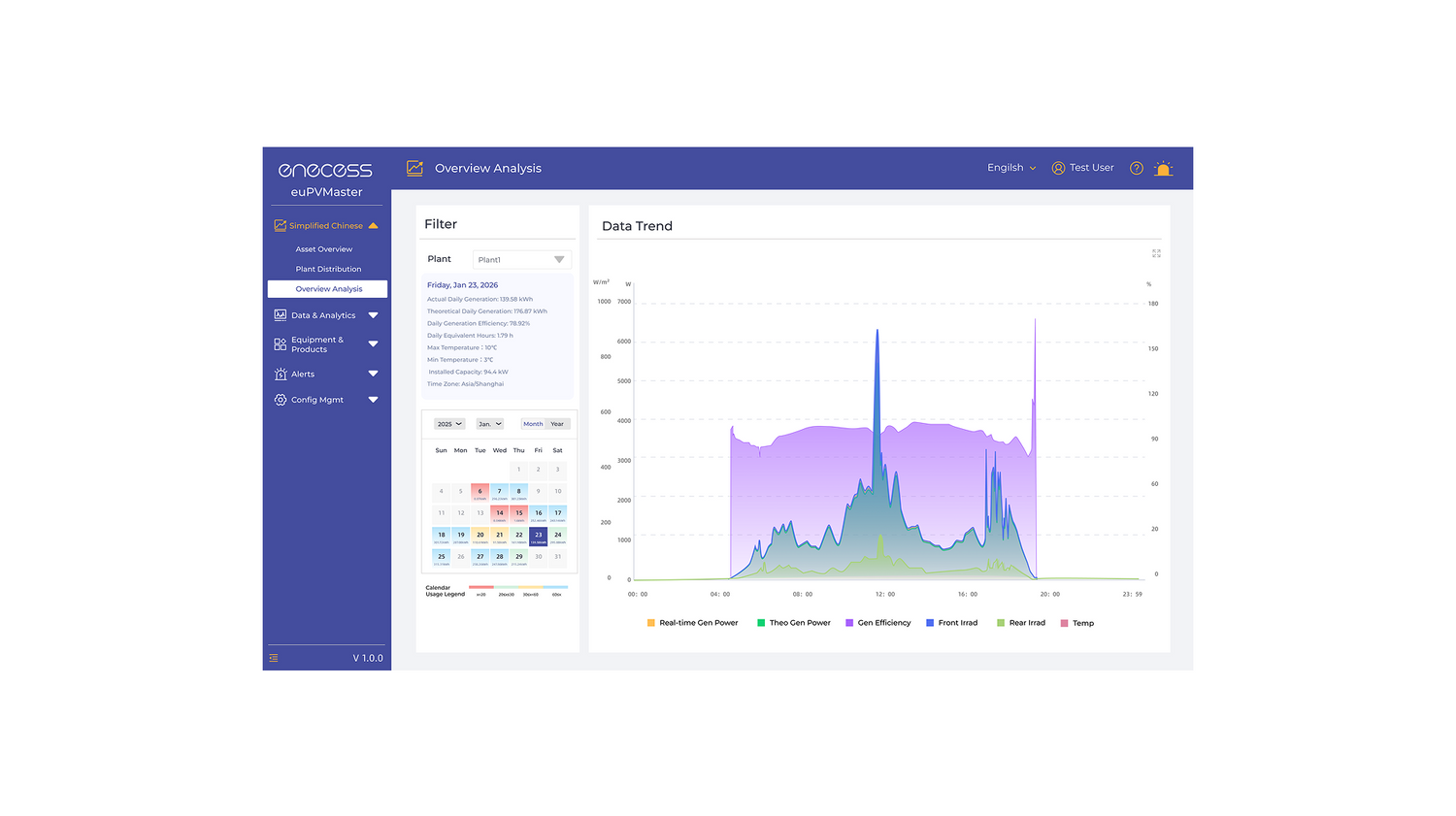The width and height of the screenshot is (1456, 816).
Task: Open the 2025 year selector dropdown
Action: (448, 424)
